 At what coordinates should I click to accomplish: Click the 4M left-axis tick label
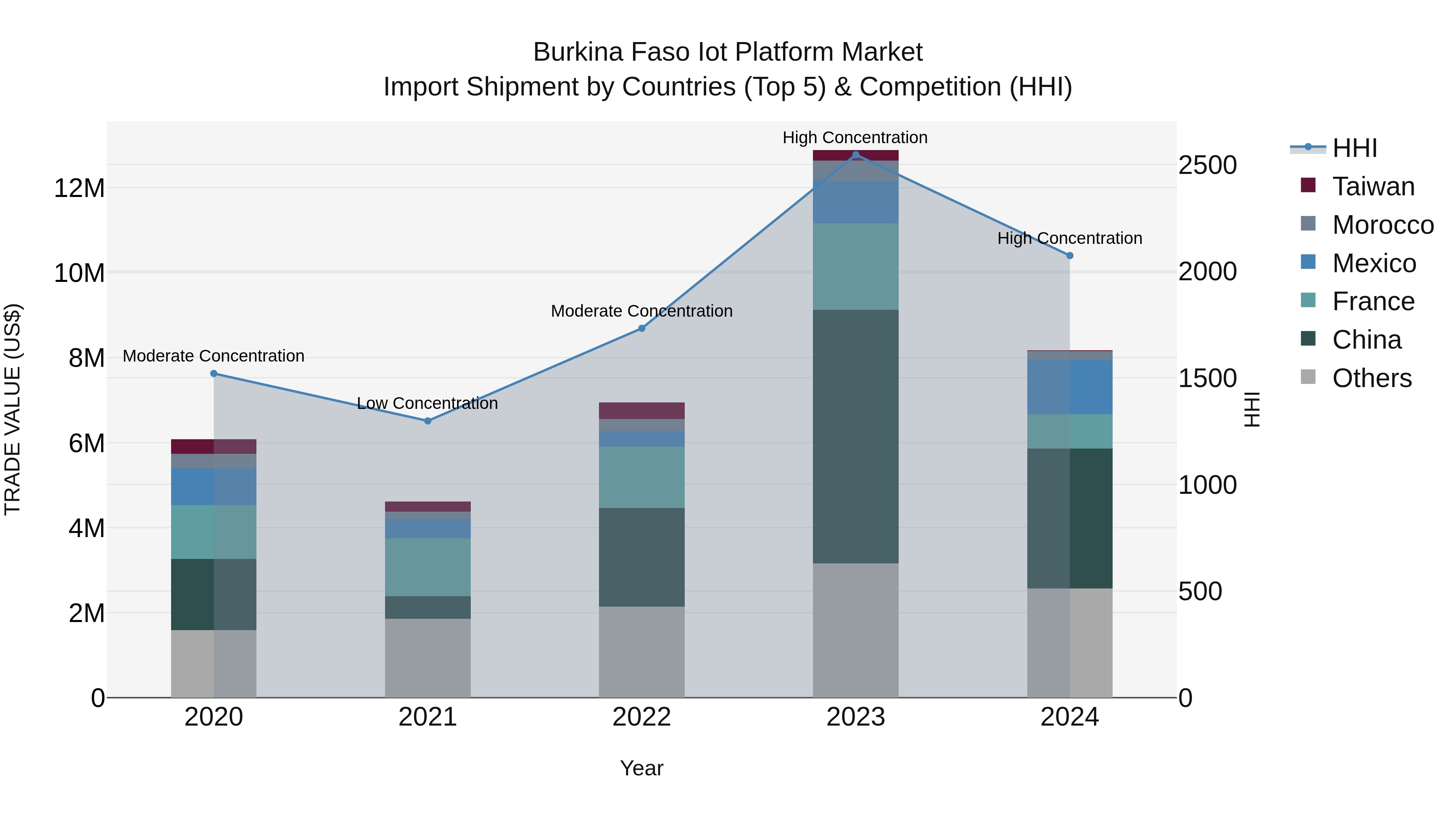pos(87,528)
